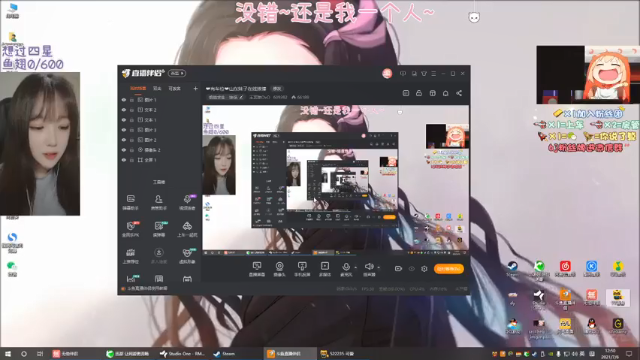Open the Windows Start menu
This screenshot has height=360, width=640.
coord(8,353)
